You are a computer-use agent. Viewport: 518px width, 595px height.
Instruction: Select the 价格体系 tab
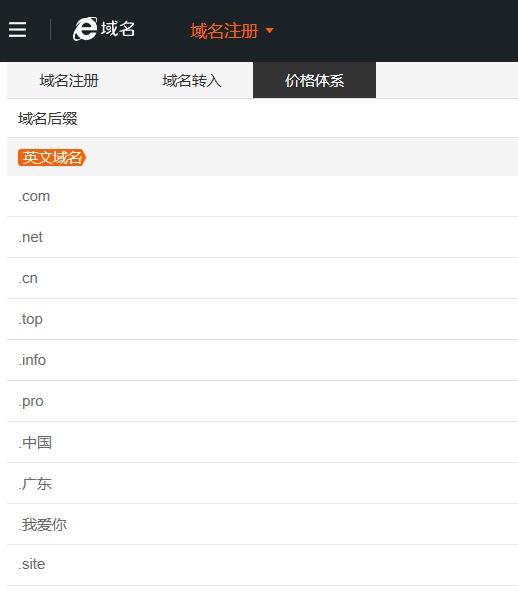click(x=314, y=80)
